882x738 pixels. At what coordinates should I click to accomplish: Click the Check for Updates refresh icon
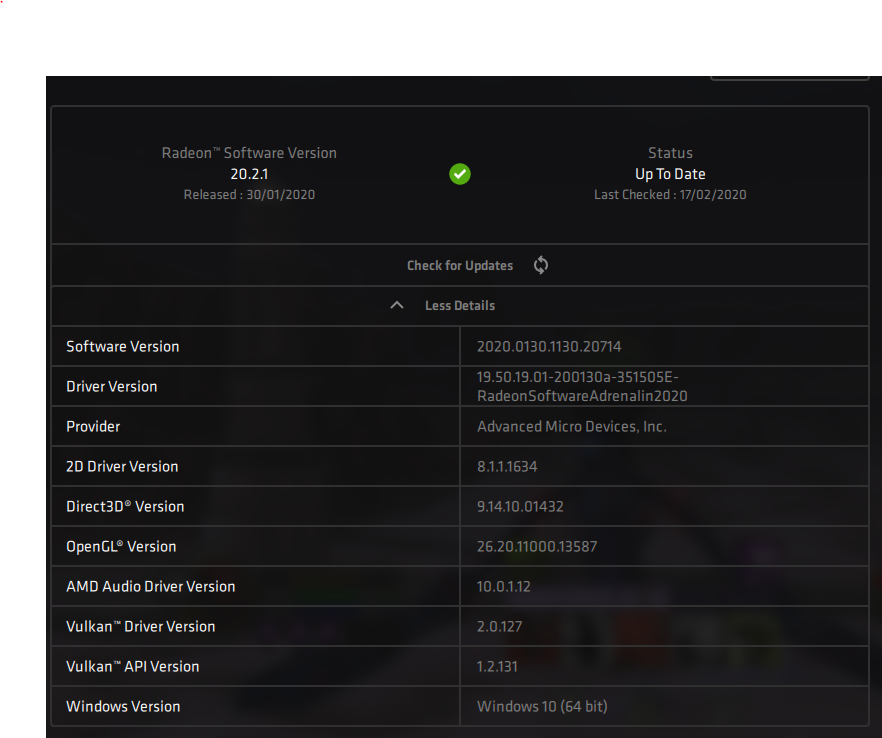pos(541,265)
